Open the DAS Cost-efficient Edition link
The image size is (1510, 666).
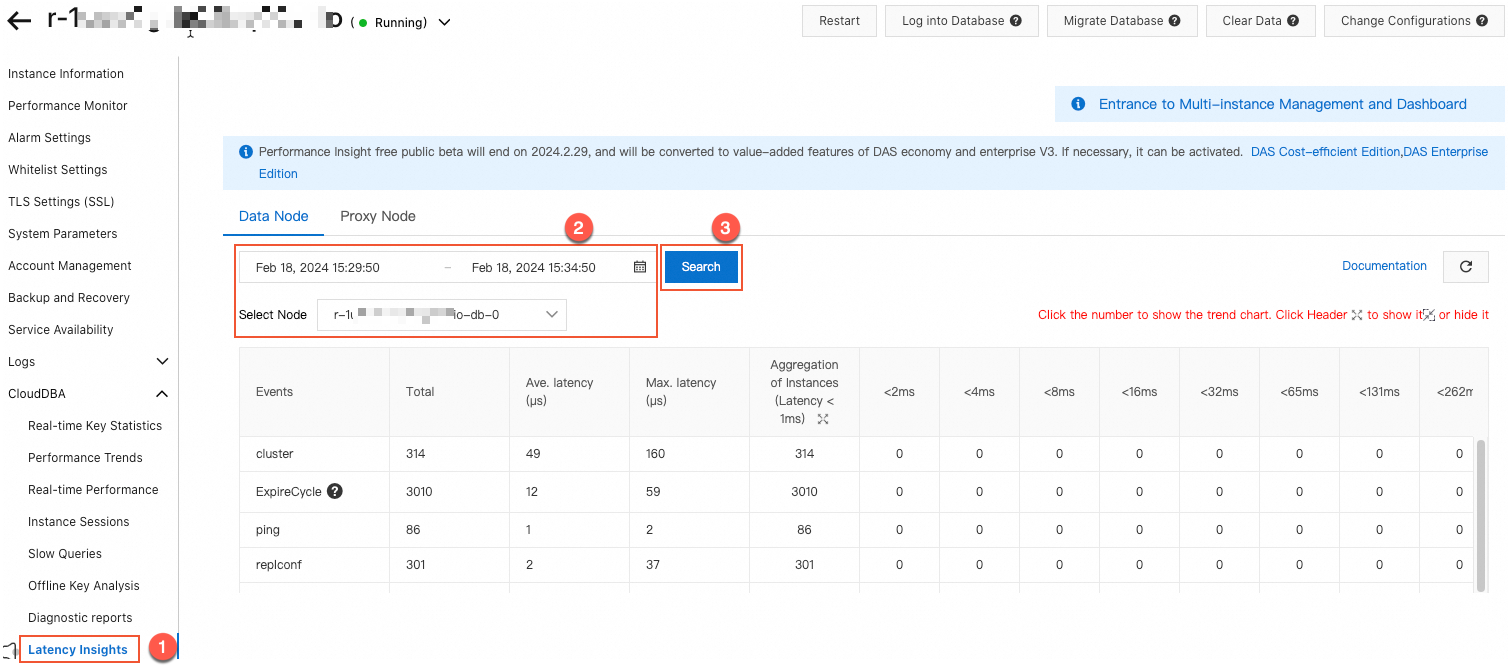1325,152
